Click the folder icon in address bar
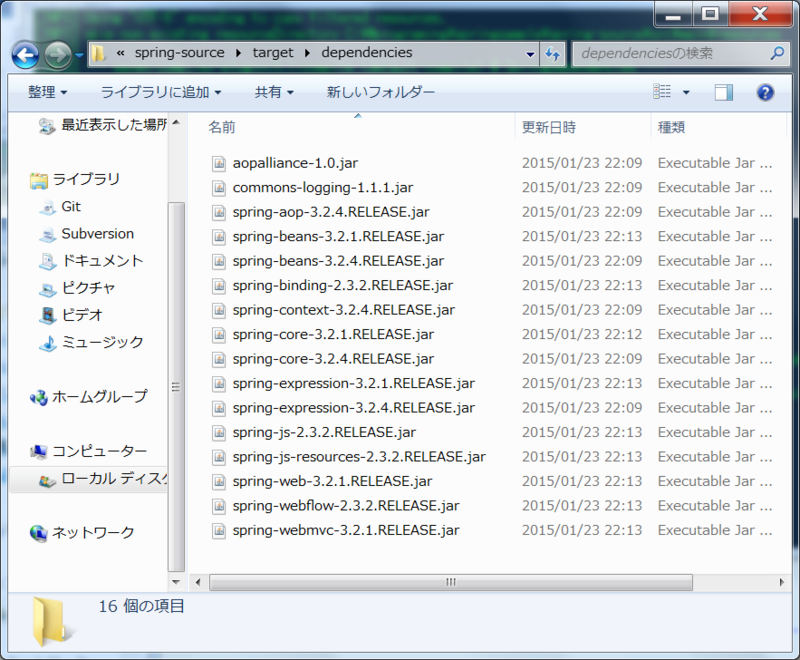Screen dimensions: 800x660 (x=98, y=53)
